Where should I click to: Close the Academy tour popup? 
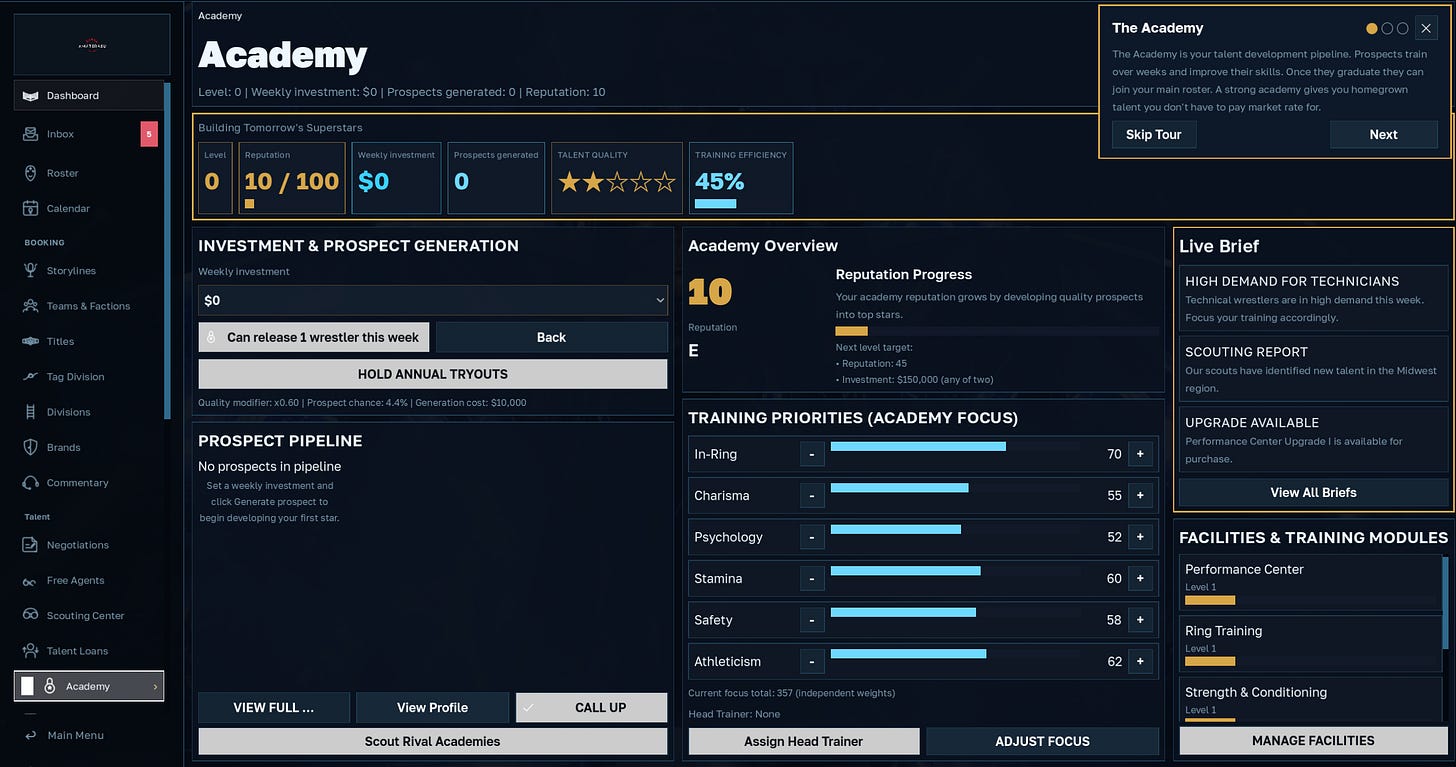[1426, 29]
